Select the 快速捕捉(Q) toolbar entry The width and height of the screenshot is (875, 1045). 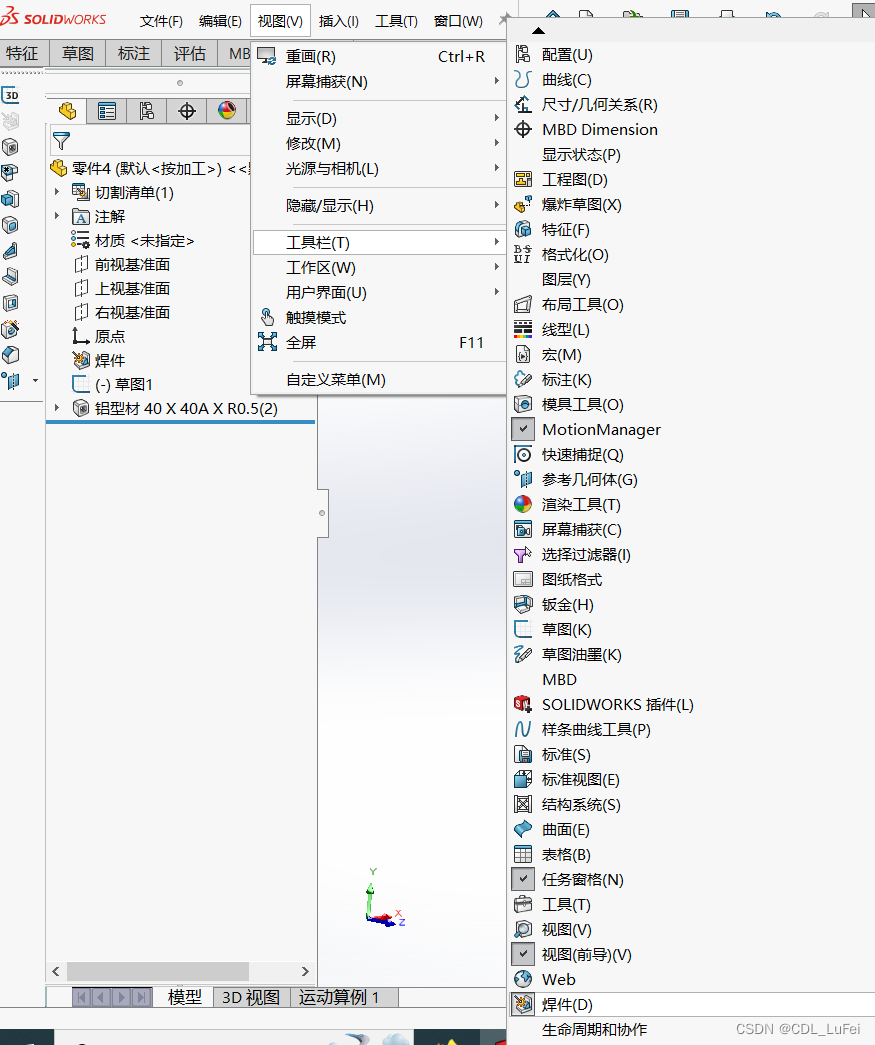pos(582,455)
